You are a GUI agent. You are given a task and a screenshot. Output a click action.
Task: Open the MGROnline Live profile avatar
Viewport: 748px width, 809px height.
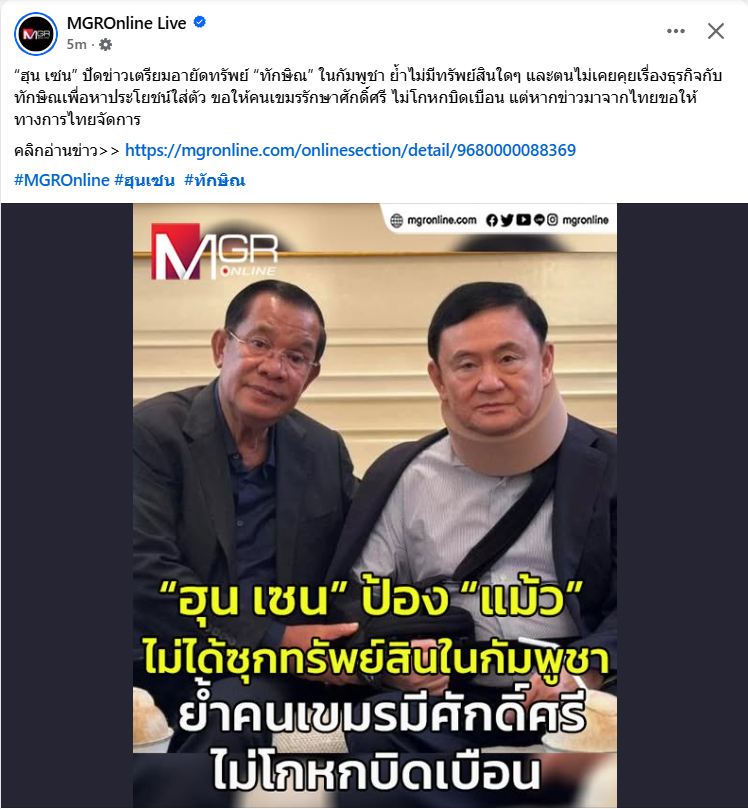point(36,34)
